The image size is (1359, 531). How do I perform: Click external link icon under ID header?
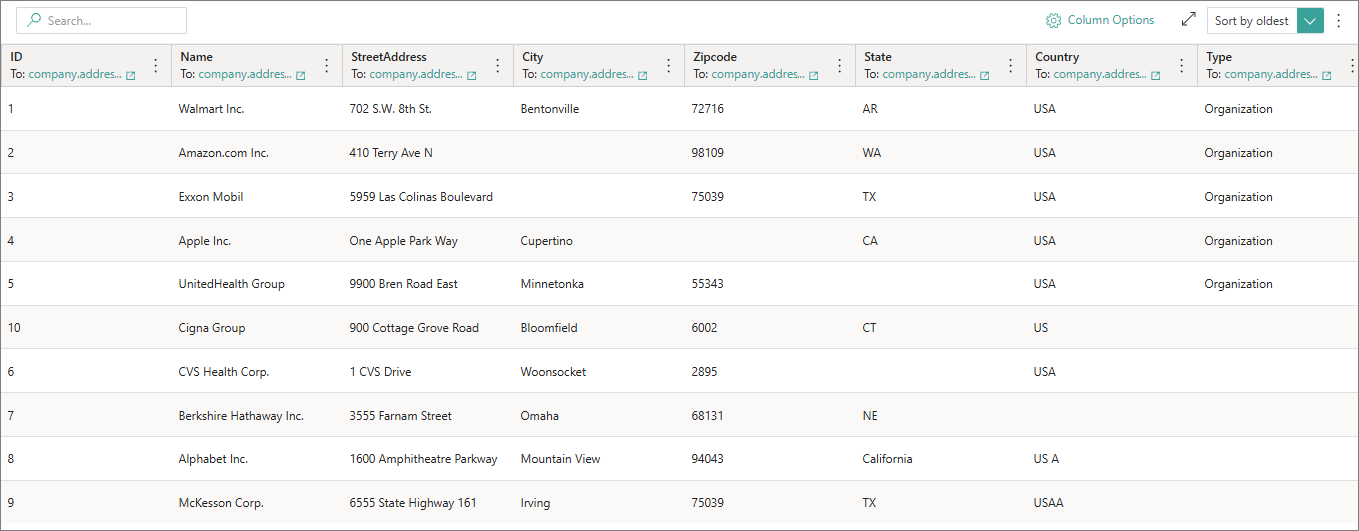click(x=130, y=75)
